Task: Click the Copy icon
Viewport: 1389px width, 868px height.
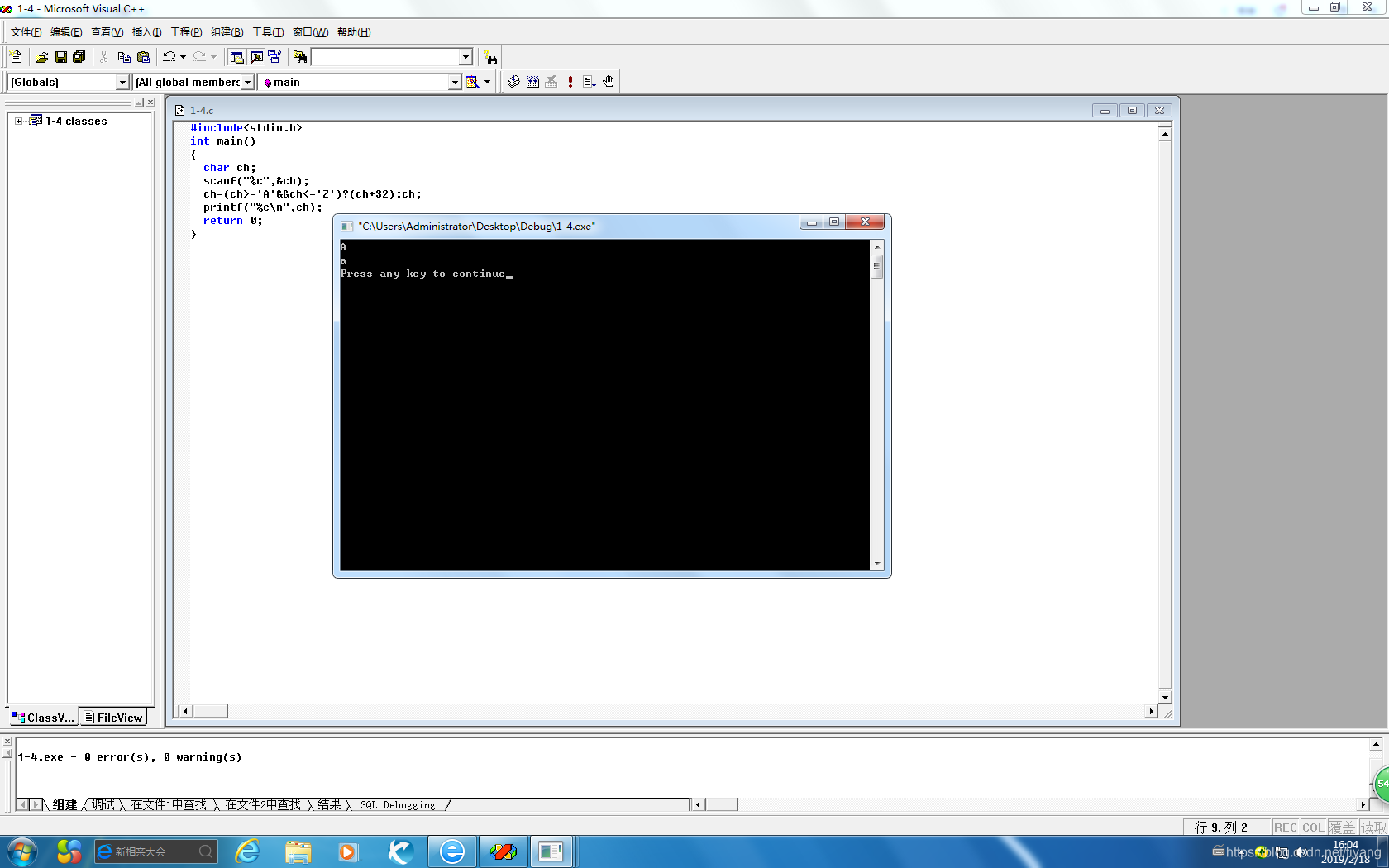Action: (x=124, y=57)
